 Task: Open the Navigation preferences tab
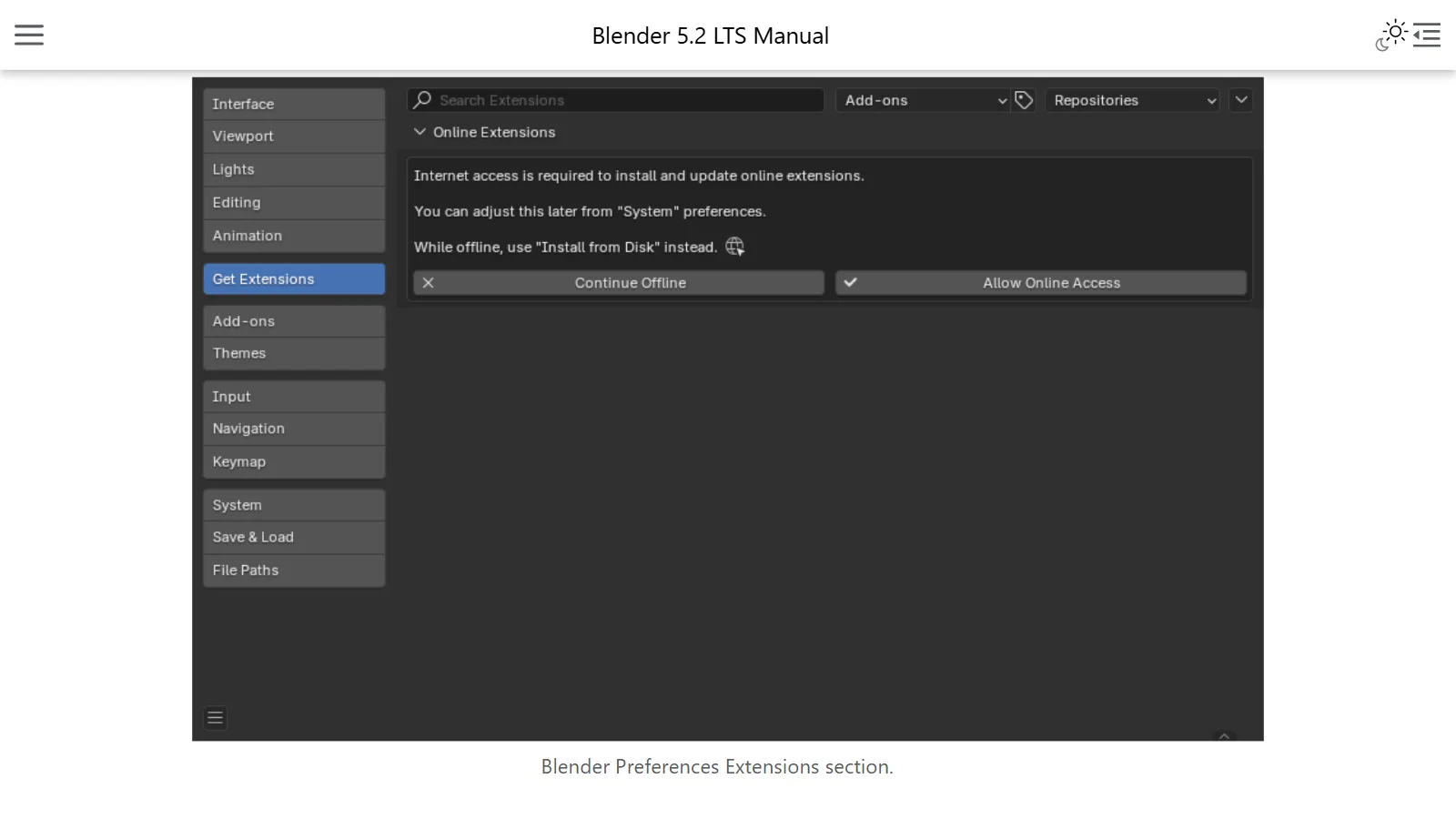(x=294, y=429)
